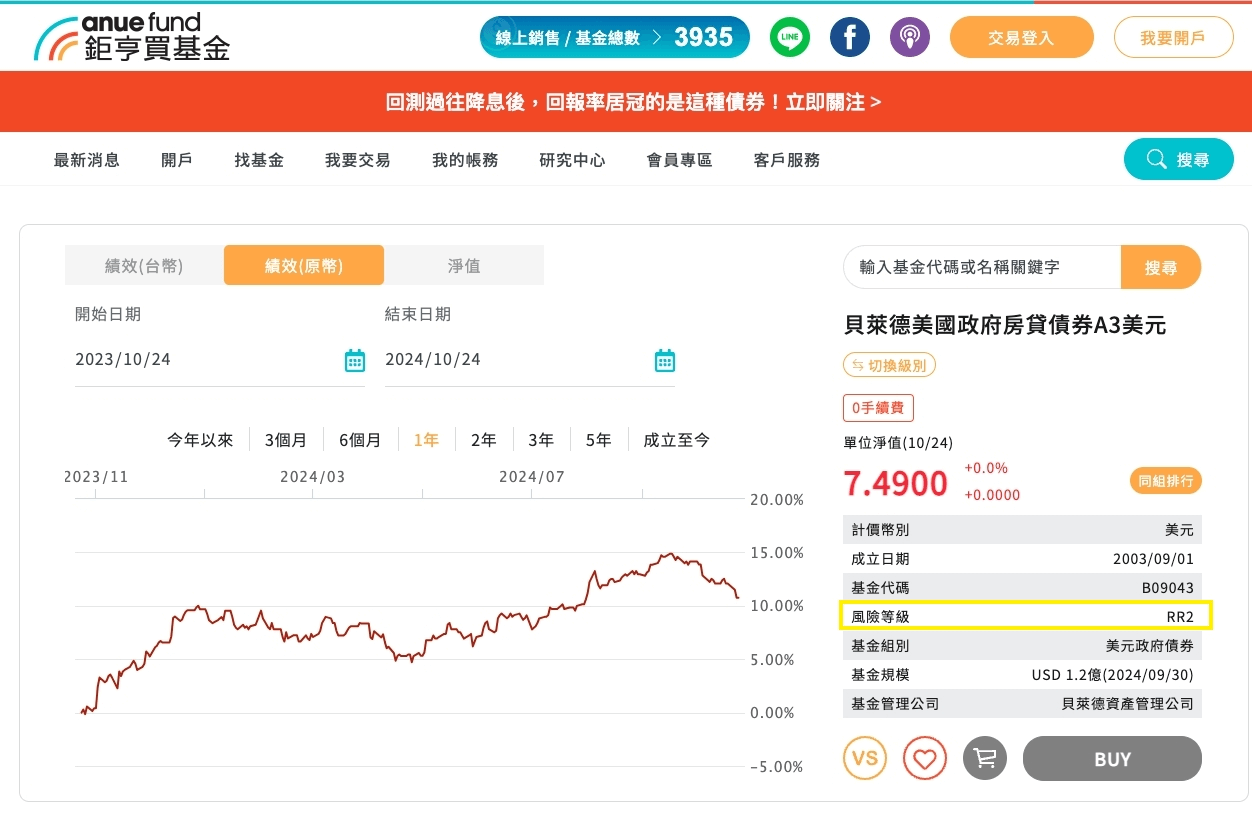Click the end date field 2024/10/24
Screen dimensions: 1252x816
tap(530, 360)
